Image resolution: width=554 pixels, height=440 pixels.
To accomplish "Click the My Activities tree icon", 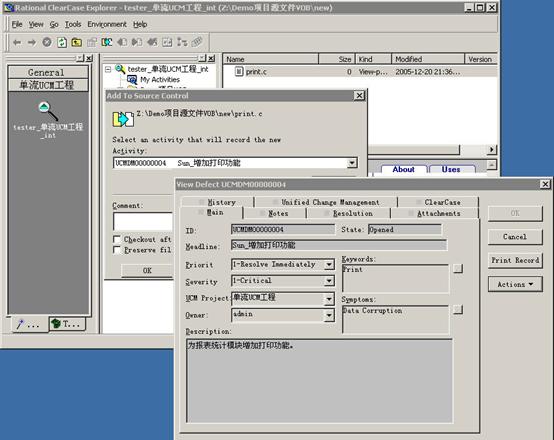I will point(132,80).
